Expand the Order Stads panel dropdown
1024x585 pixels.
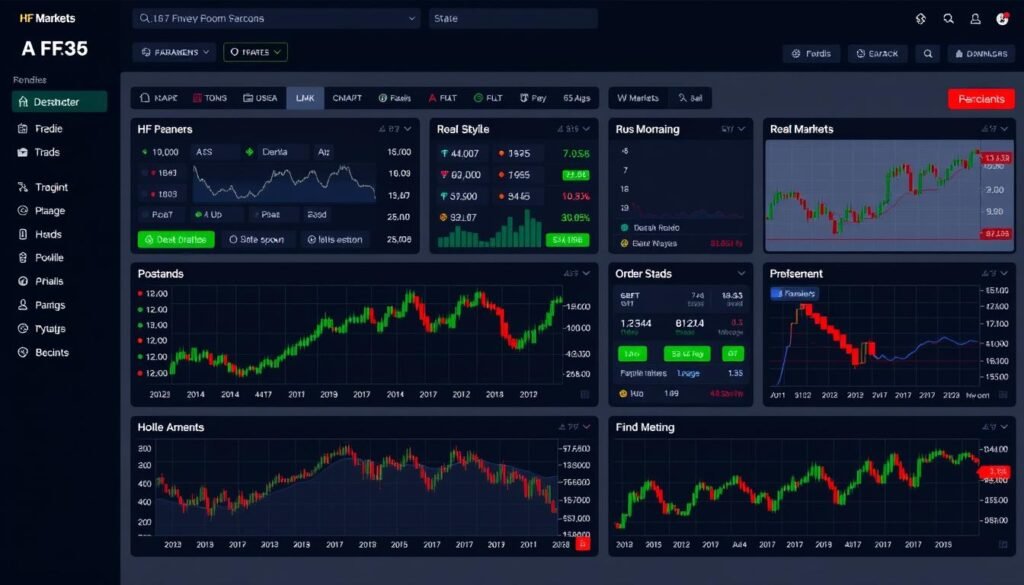(743, 273)
